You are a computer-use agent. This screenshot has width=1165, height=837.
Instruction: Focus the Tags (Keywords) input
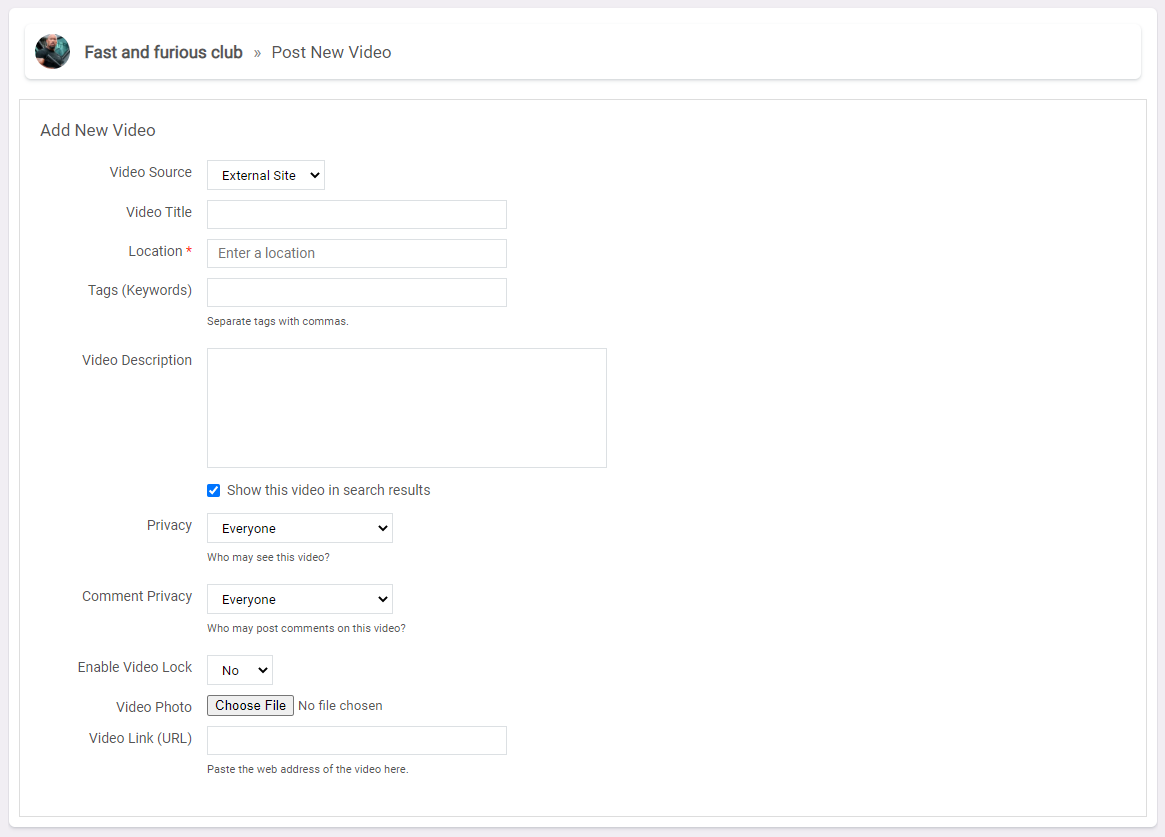tap(357, 293)
